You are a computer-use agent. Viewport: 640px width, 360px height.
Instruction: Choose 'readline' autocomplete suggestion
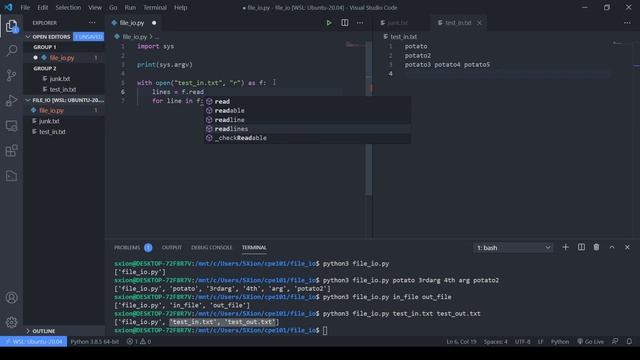point(307,120)
